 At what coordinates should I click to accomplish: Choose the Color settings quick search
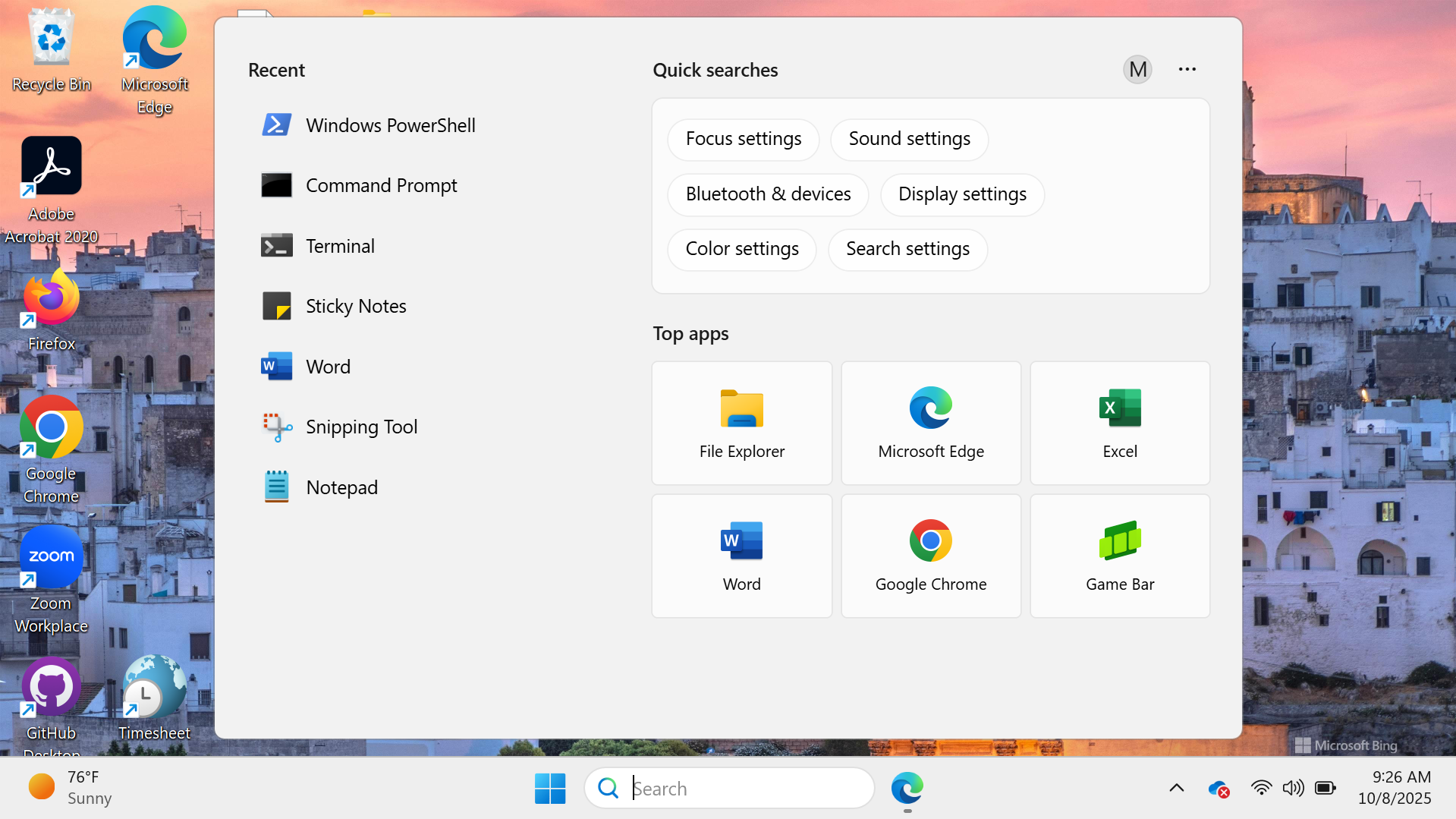click(x=741, y=249)
